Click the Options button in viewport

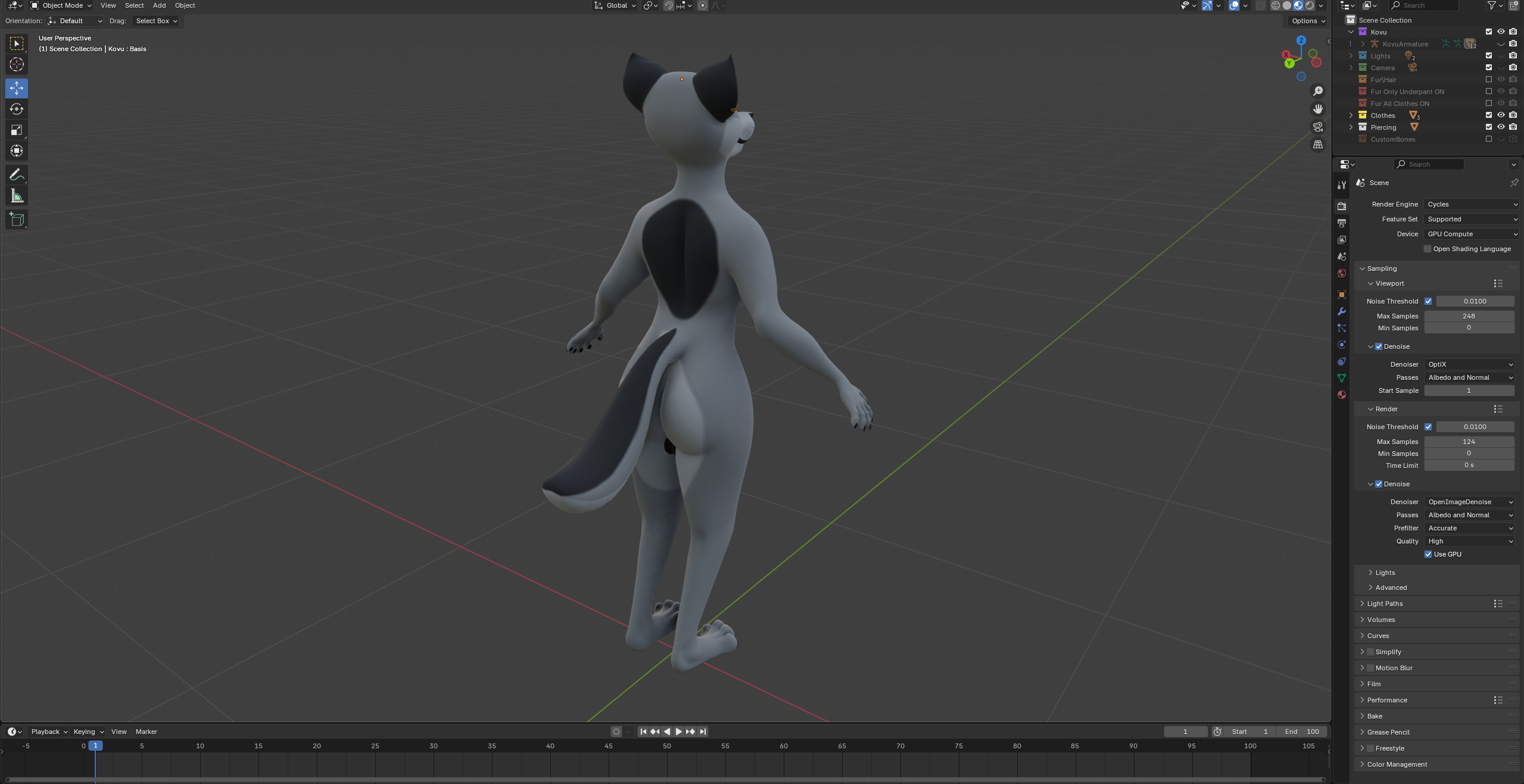click(1308, 21)
